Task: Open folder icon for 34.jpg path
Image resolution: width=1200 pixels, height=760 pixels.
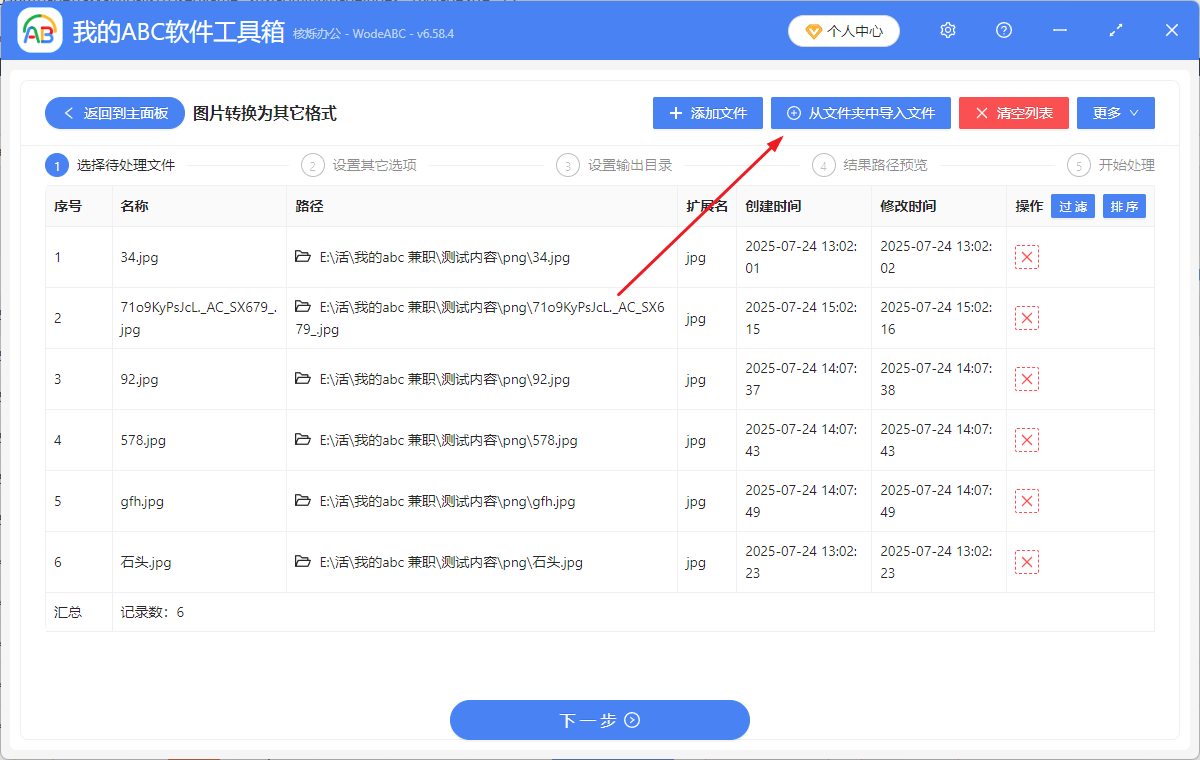Action: (303, 257)
